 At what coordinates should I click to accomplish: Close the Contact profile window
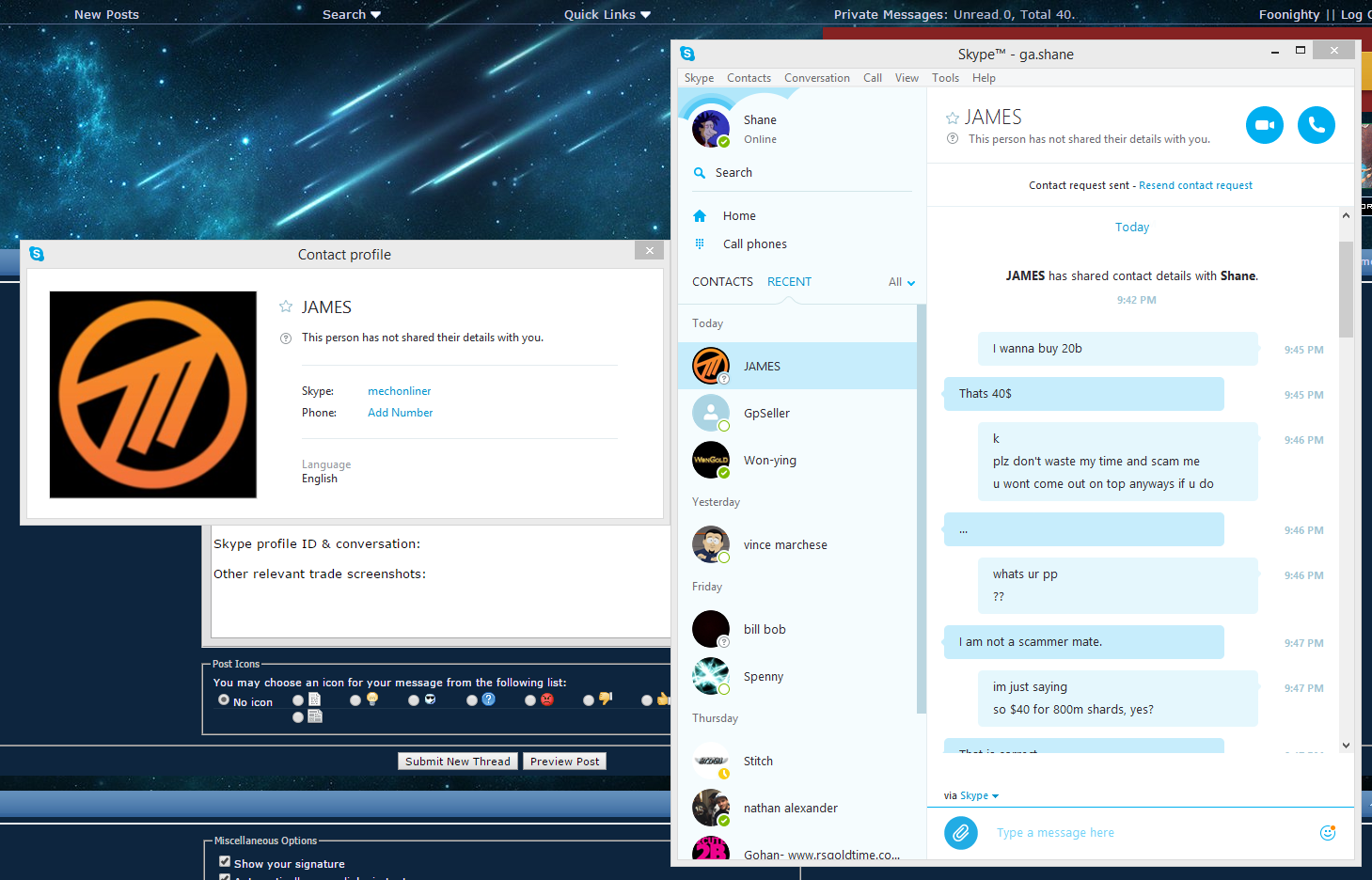[649, 250]
